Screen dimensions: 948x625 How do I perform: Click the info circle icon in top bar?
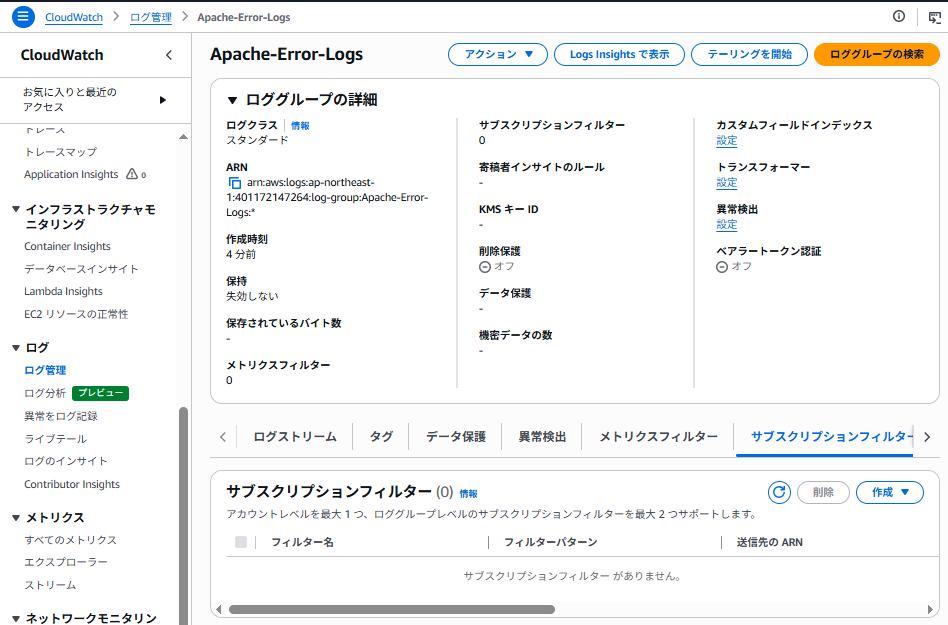click(899, 16)
